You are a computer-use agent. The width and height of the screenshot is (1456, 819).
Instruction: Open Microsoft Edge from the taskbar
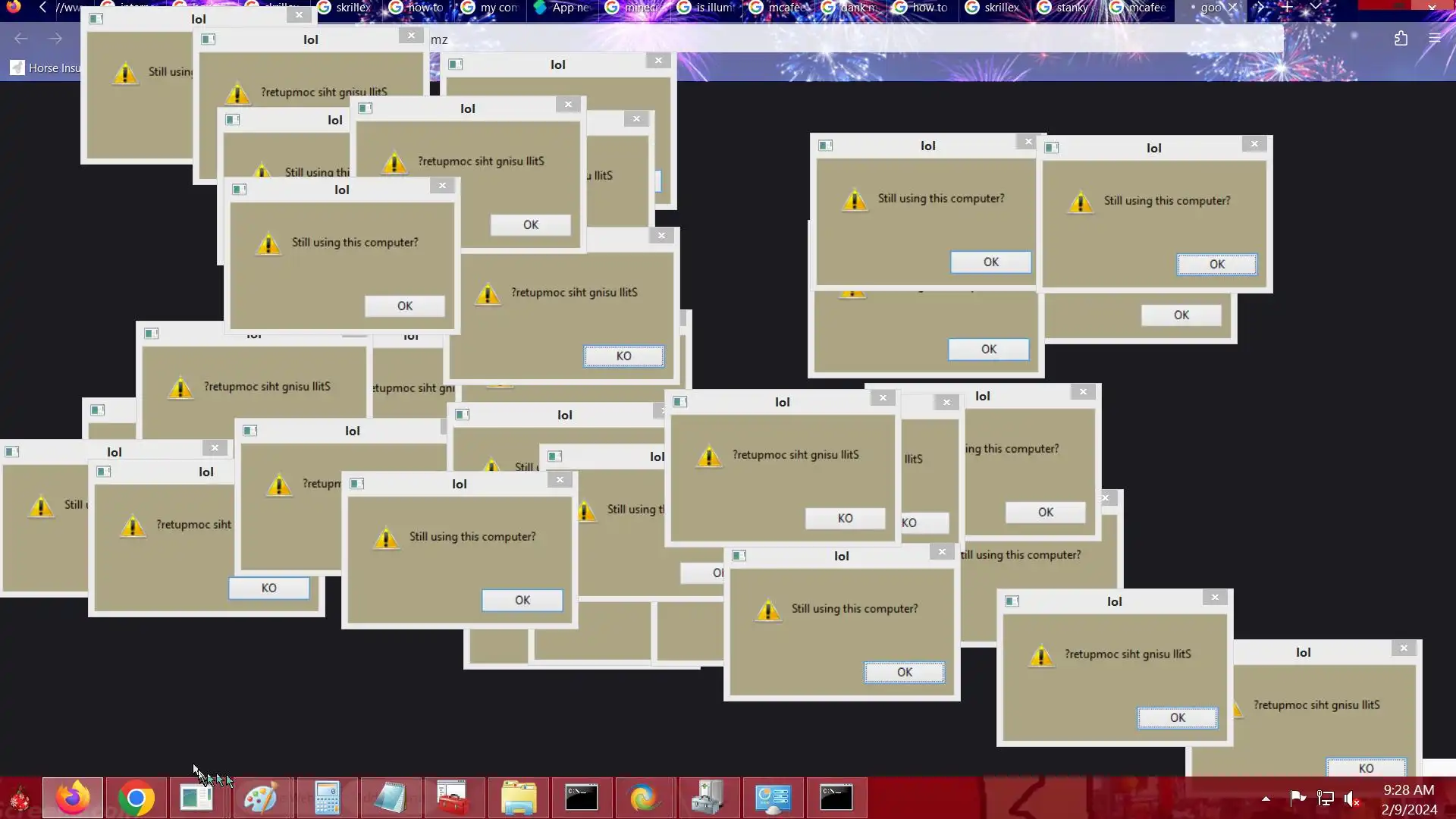[x=645, y=798]
